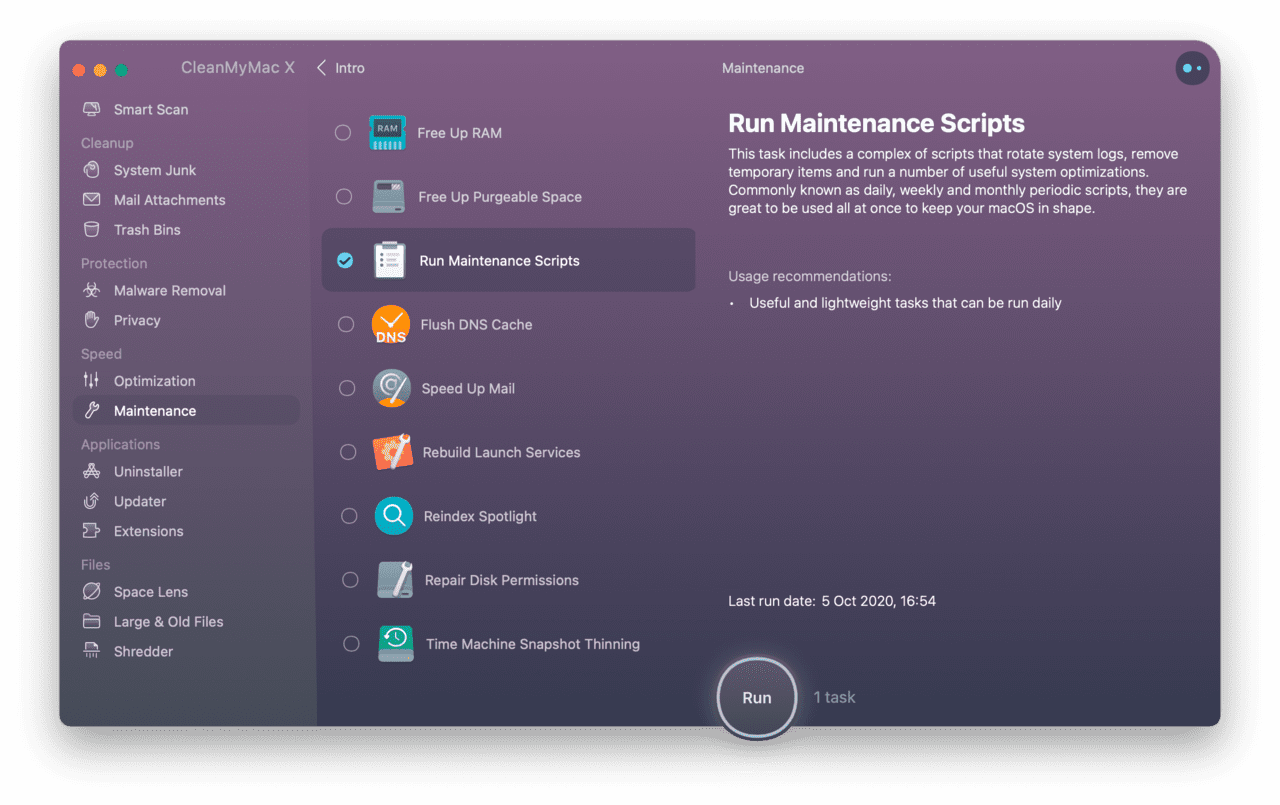This screenshot has height=805, width=1280.
Task: Click the Large & Old Files folder icon
Action: (x=92, y=622)
